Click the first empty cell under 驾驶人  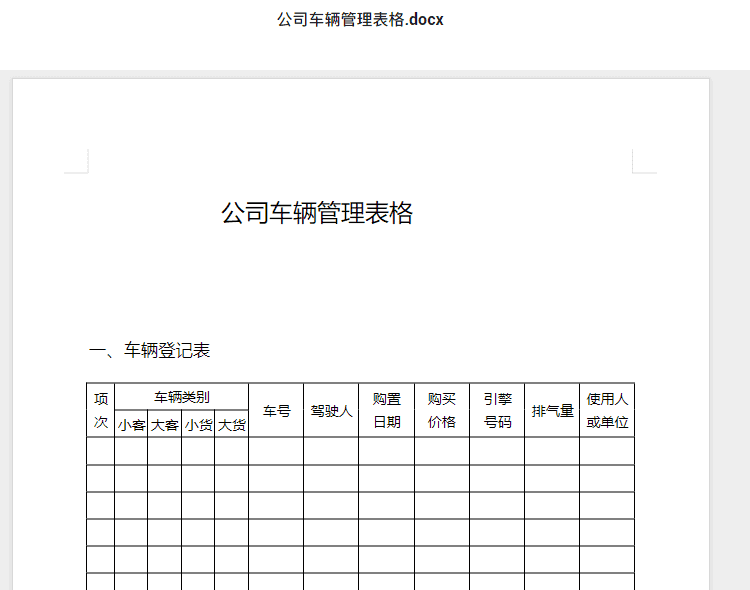click(x=331, y=451)
